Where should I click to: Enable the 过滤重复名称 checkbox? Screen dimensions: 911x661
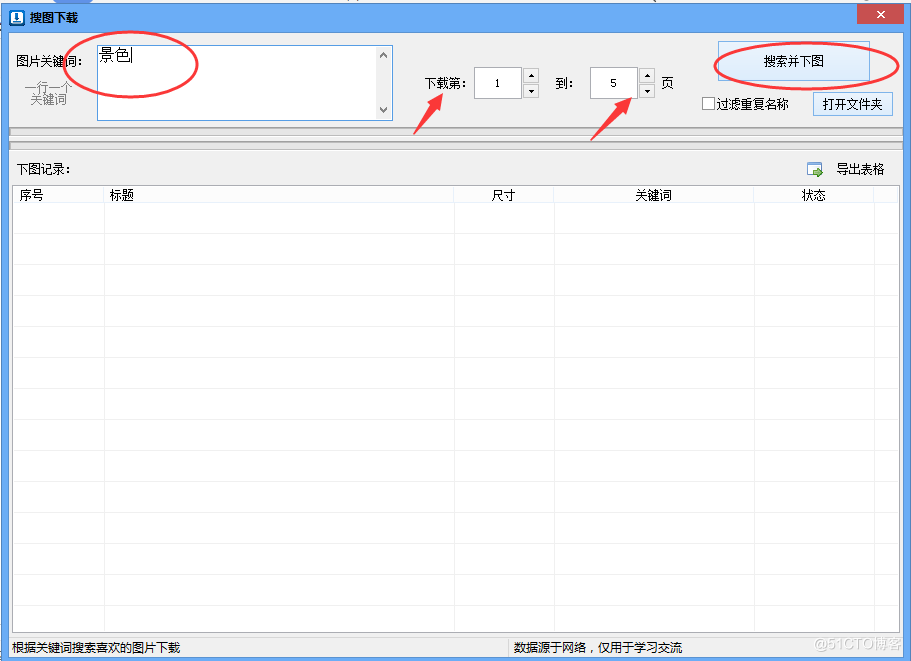click(708, 104)
